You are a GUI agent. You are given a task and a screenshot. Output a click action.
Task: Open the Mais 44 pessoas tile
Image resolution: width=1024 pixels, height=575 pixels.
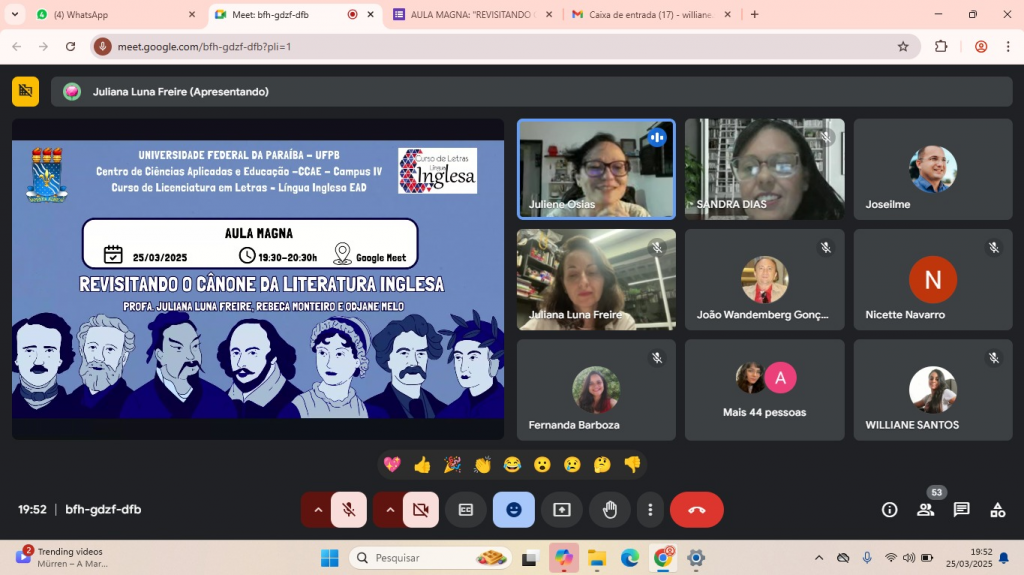click(765, 390)
